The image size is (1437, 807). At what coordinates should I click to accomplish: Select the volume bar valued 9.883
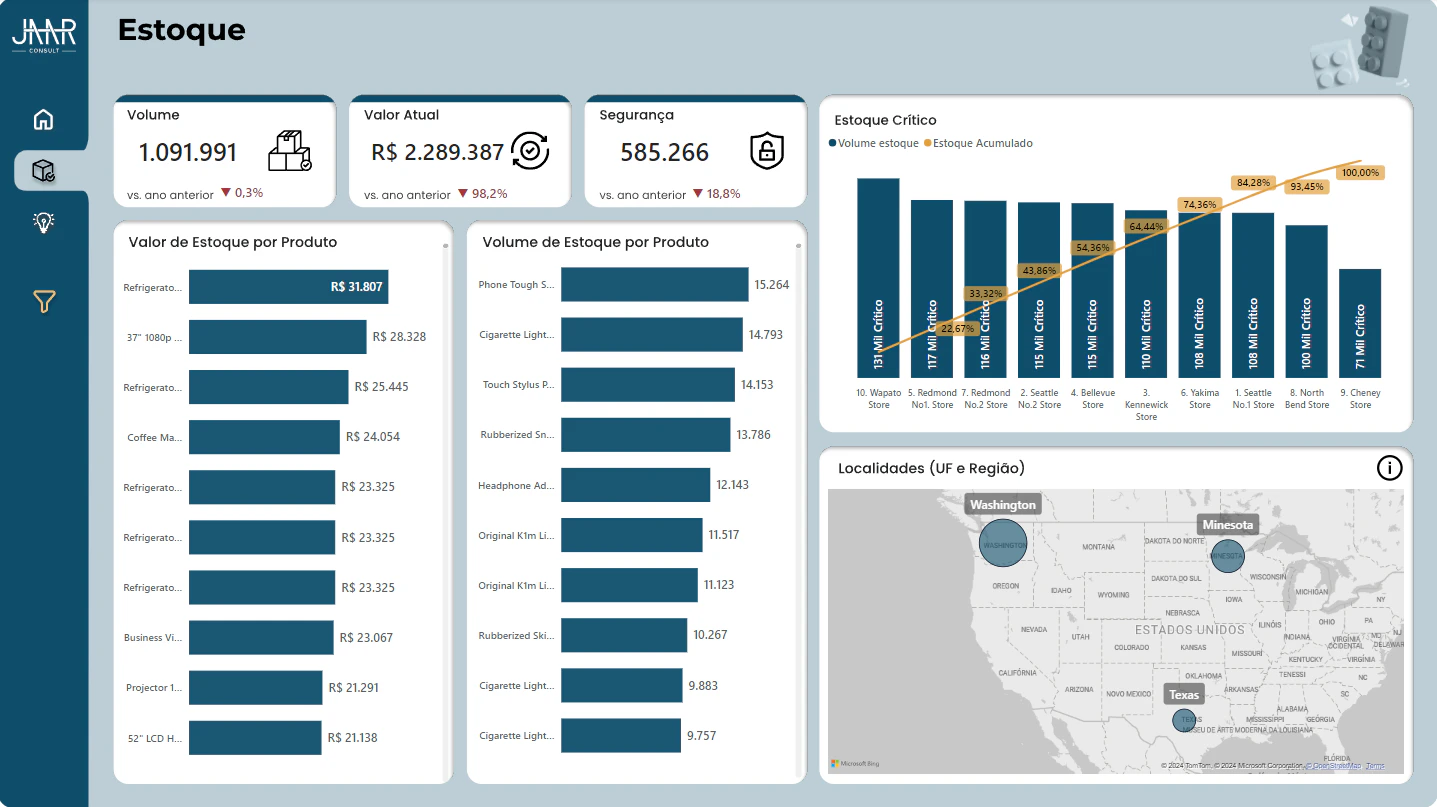point(622,685)
